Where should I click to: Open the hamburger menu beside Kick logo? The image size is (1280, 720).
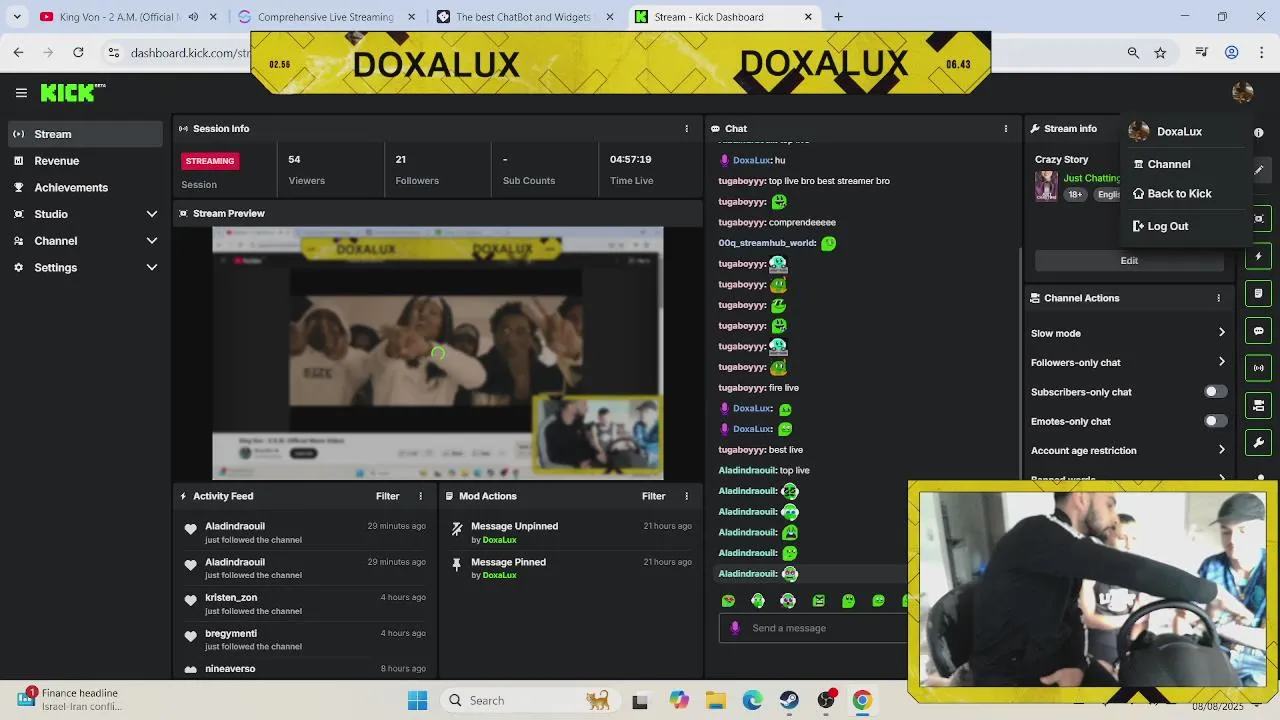pos(21,93)
